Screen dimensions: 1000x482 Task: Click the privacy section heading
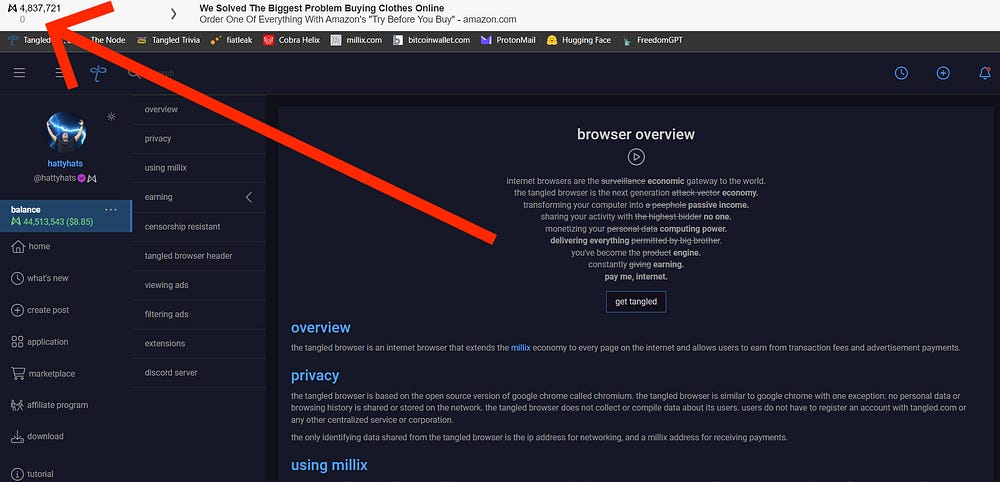click(x=315, y=376)
